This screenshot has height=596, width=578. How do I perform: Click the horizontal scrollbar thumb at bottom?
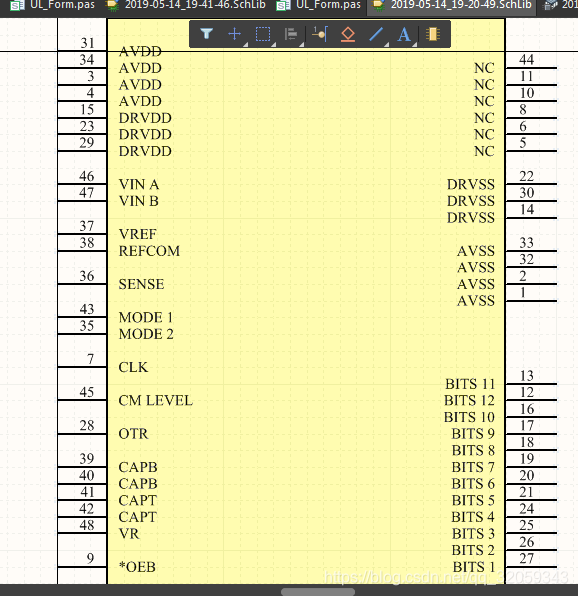point(318,592)
